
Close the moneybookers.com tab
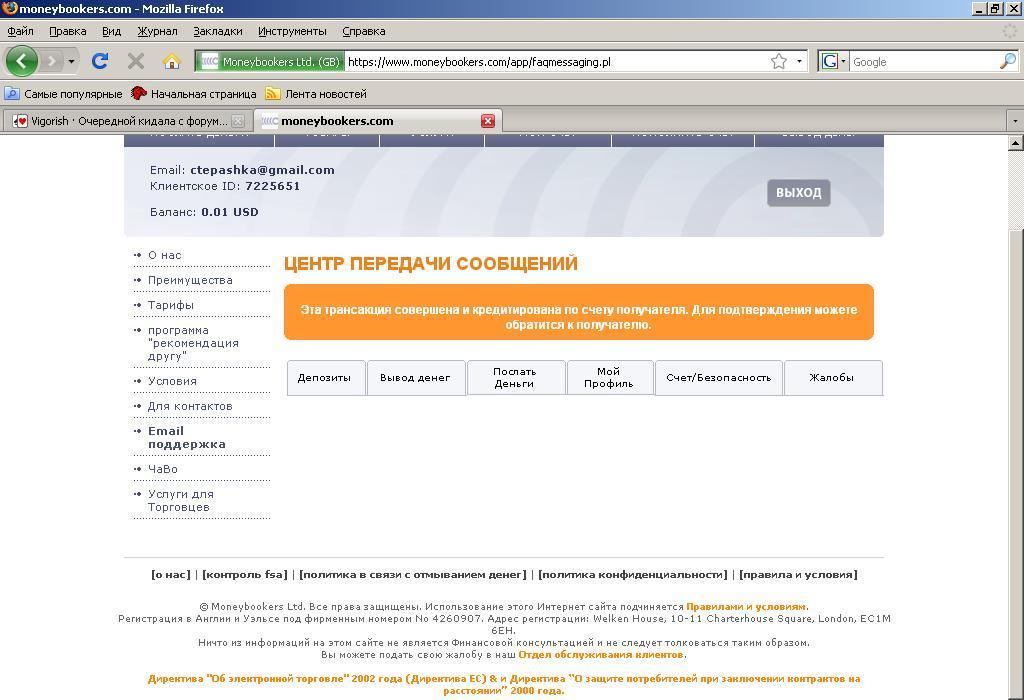click(x=488, y=121)
